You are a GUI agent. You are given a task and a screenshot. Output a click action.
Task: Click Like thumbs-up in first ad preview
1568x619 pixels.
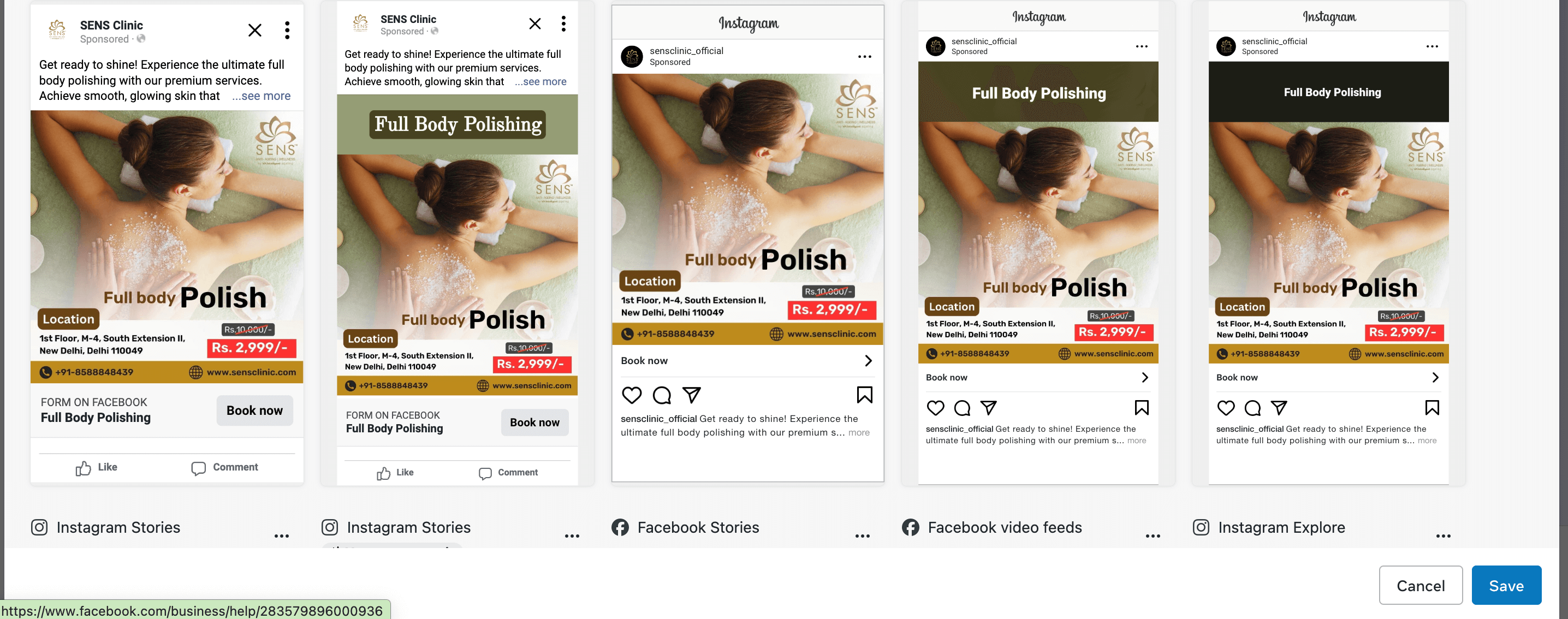pyautogui.click(x=84, y=467)
